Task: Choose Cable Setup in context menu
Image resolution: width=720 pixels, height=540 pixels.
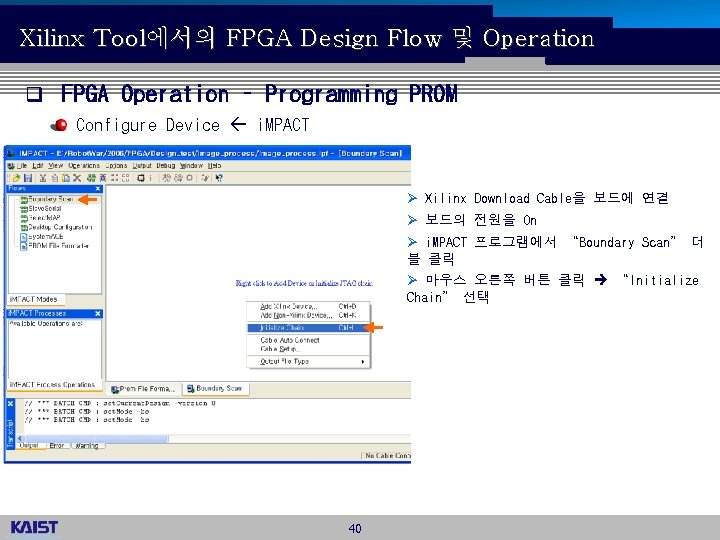Action: 308,349
